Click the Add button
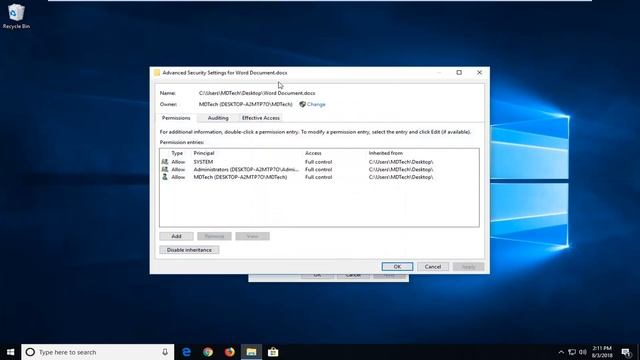Screen dimensions: 640x360 click(176, 236)
